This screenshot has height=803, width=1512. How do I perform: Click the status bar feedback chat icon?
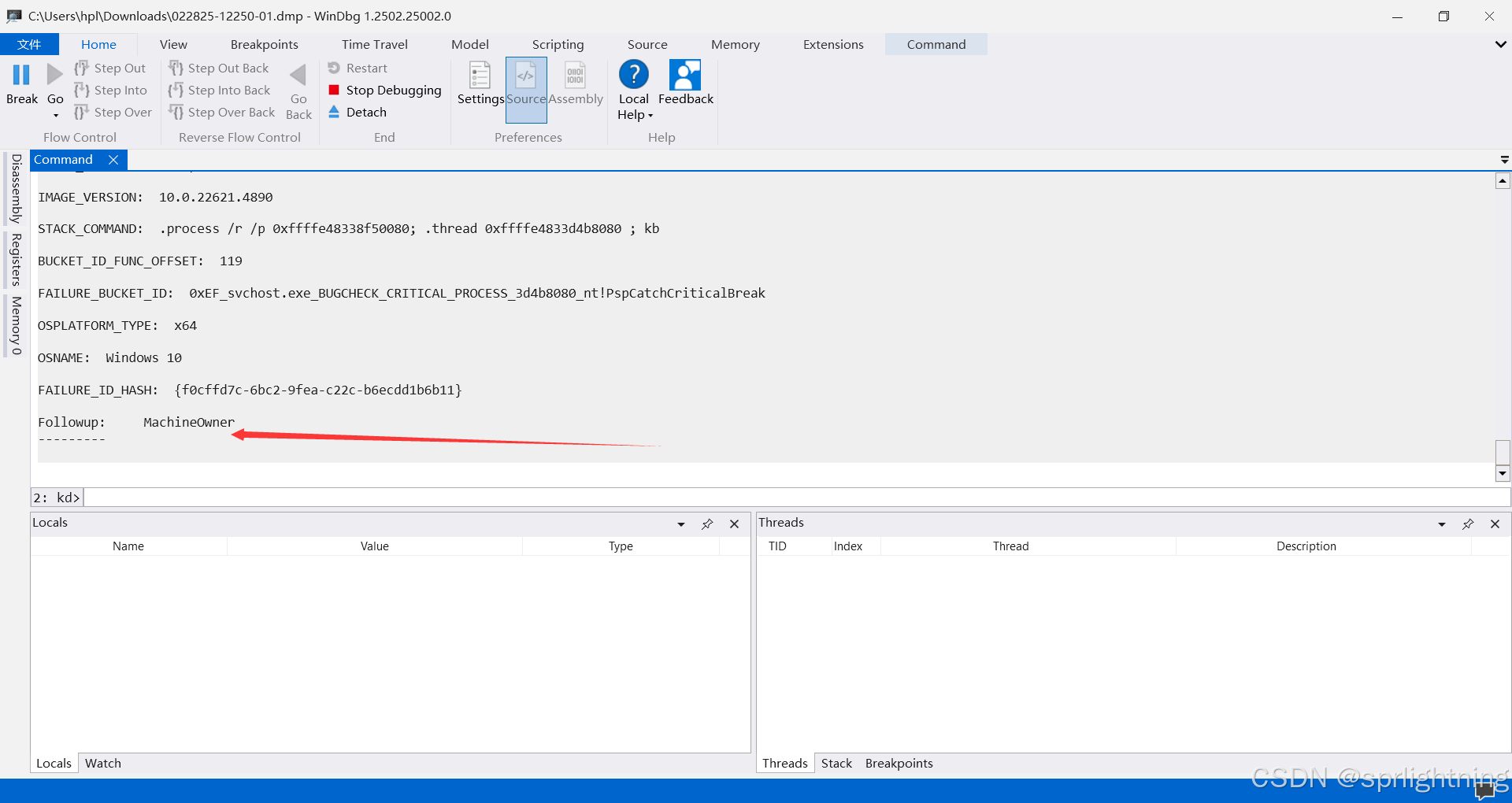tap(1485, 790)
